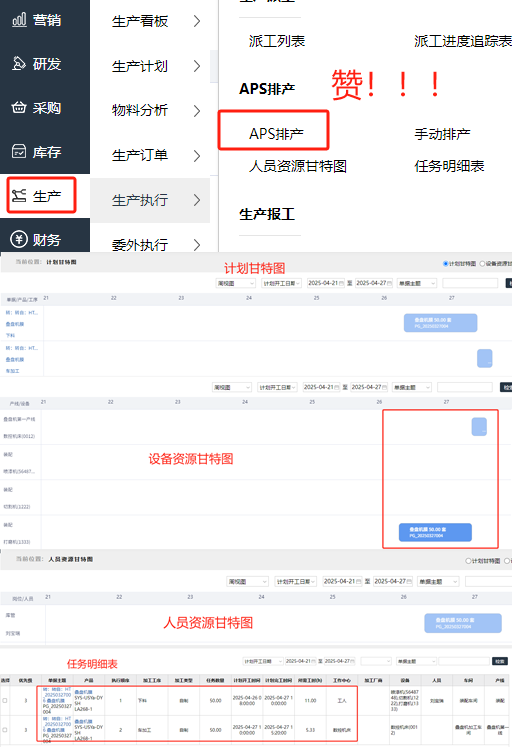Open calendar icon in plan Gantt 2025-04-21 field
This screenshot has width=512, height=747.
point(341,283)
